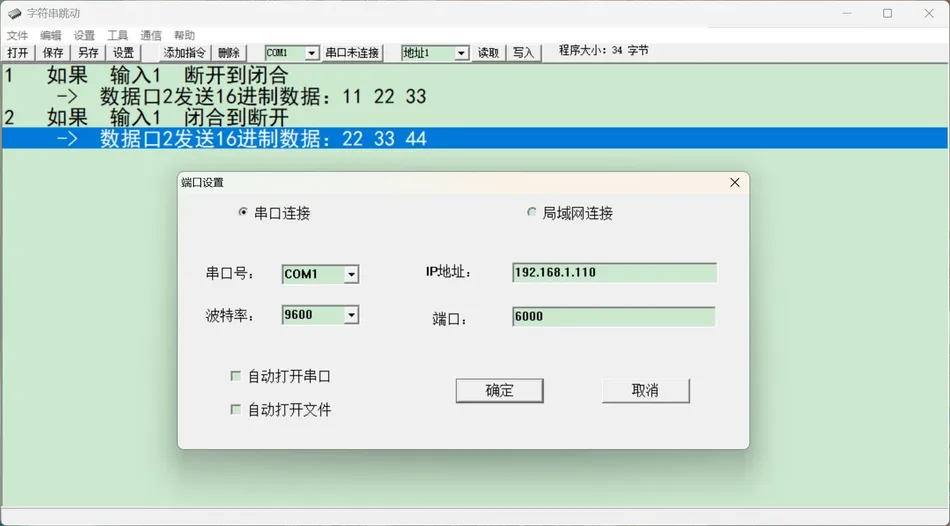Minimize the 字符串跳动 window

pos(846,13)
